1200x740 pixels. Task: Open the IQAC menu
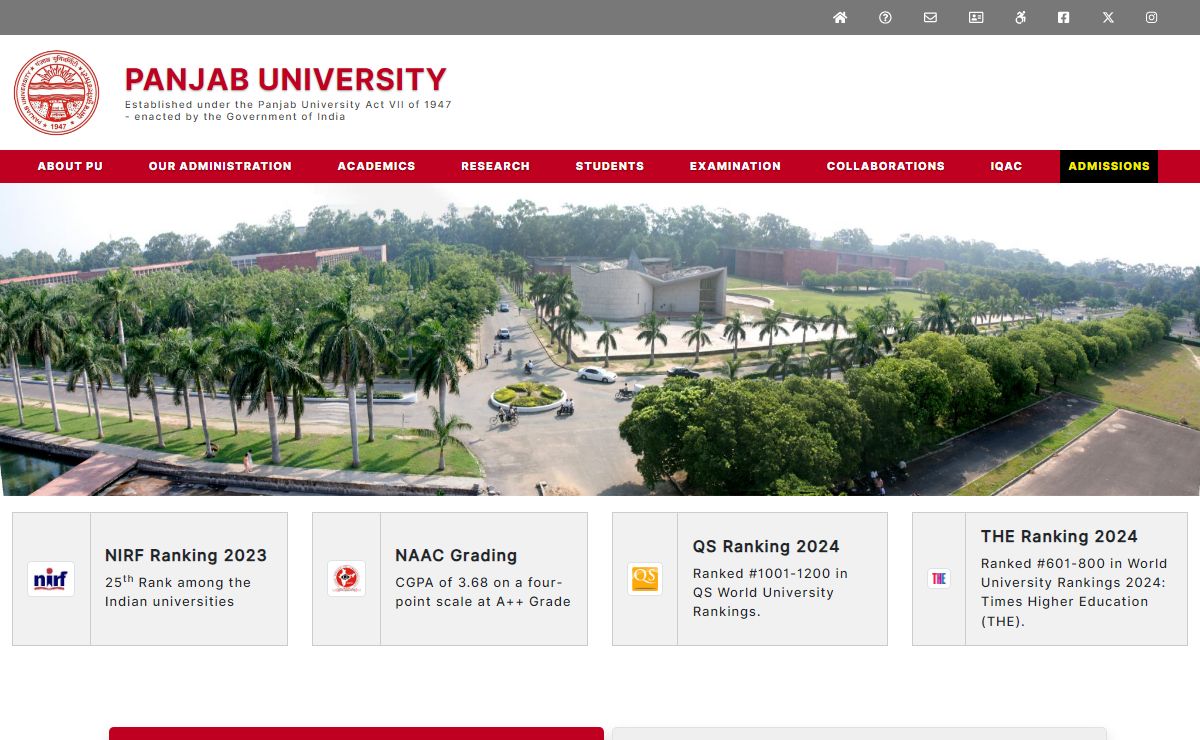tap(1006, 166)
